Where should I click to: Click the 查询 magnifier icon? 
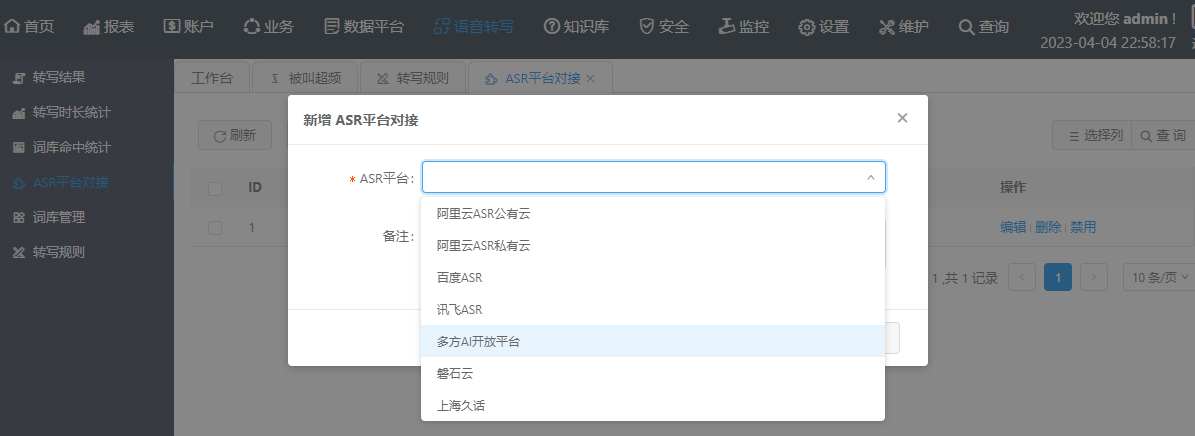point(966,27)
